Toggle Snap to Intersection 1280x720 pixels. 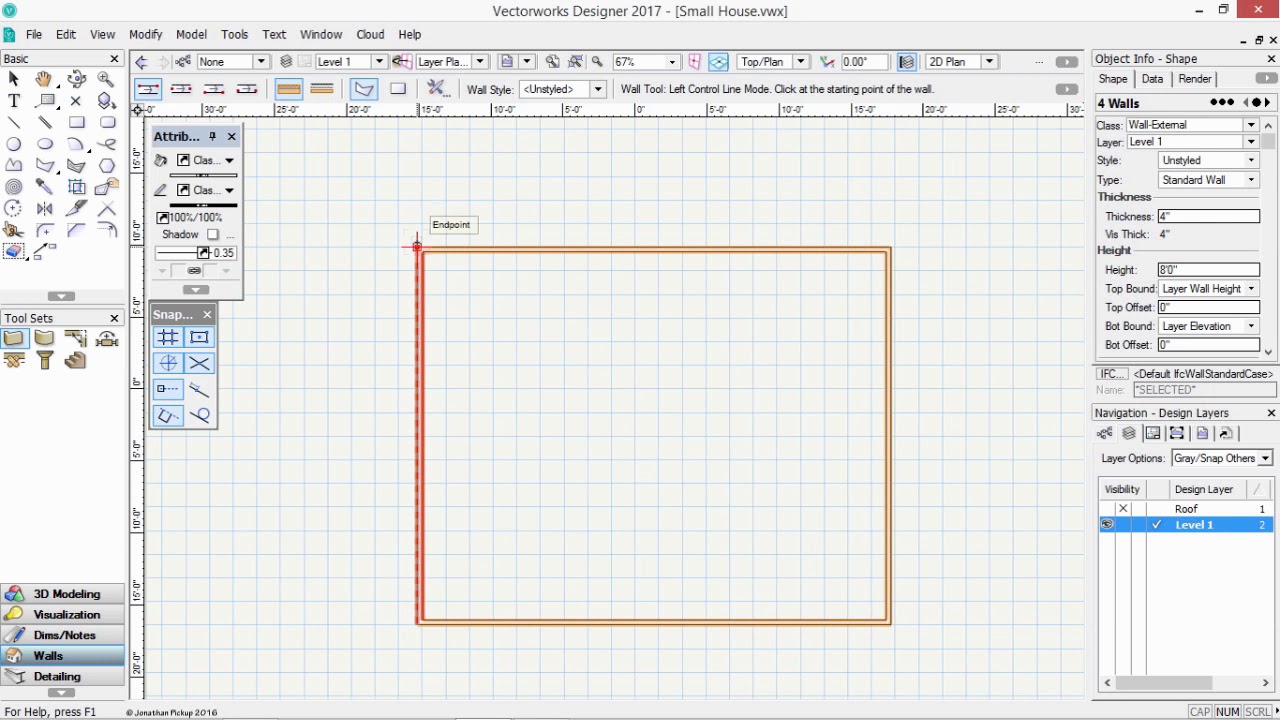tap(199, 364)
